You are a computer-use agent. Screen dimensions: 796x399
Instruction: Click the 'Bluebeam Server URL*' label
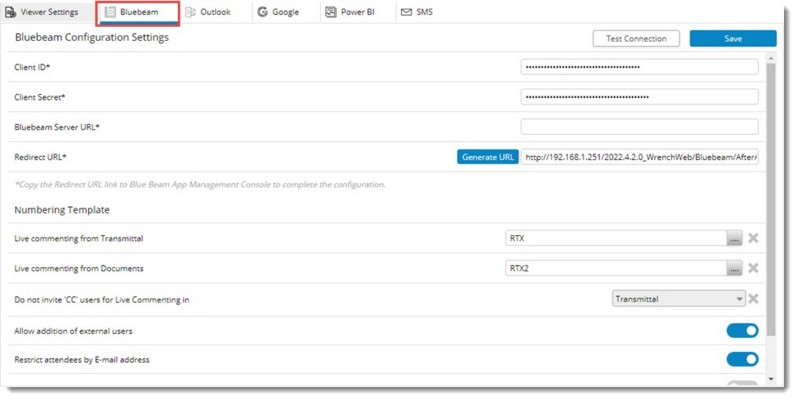pyautogui.click(x=57, y=127)
